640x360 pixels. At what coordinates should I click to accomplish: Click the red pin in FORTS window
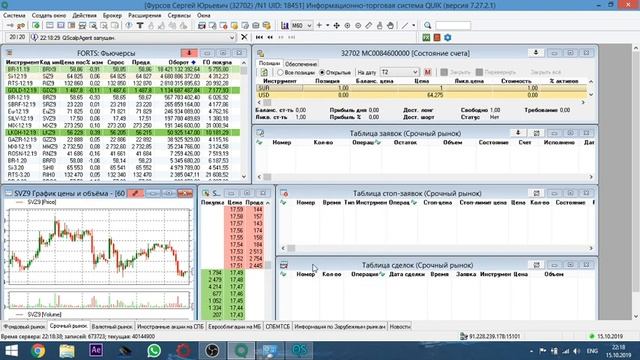189,53
